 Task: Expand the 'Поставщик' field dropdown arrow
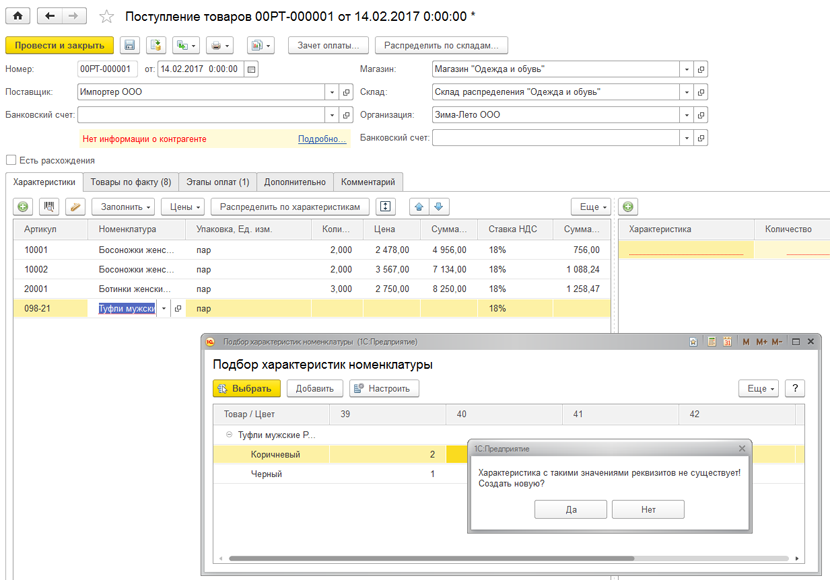pos(331,92)
